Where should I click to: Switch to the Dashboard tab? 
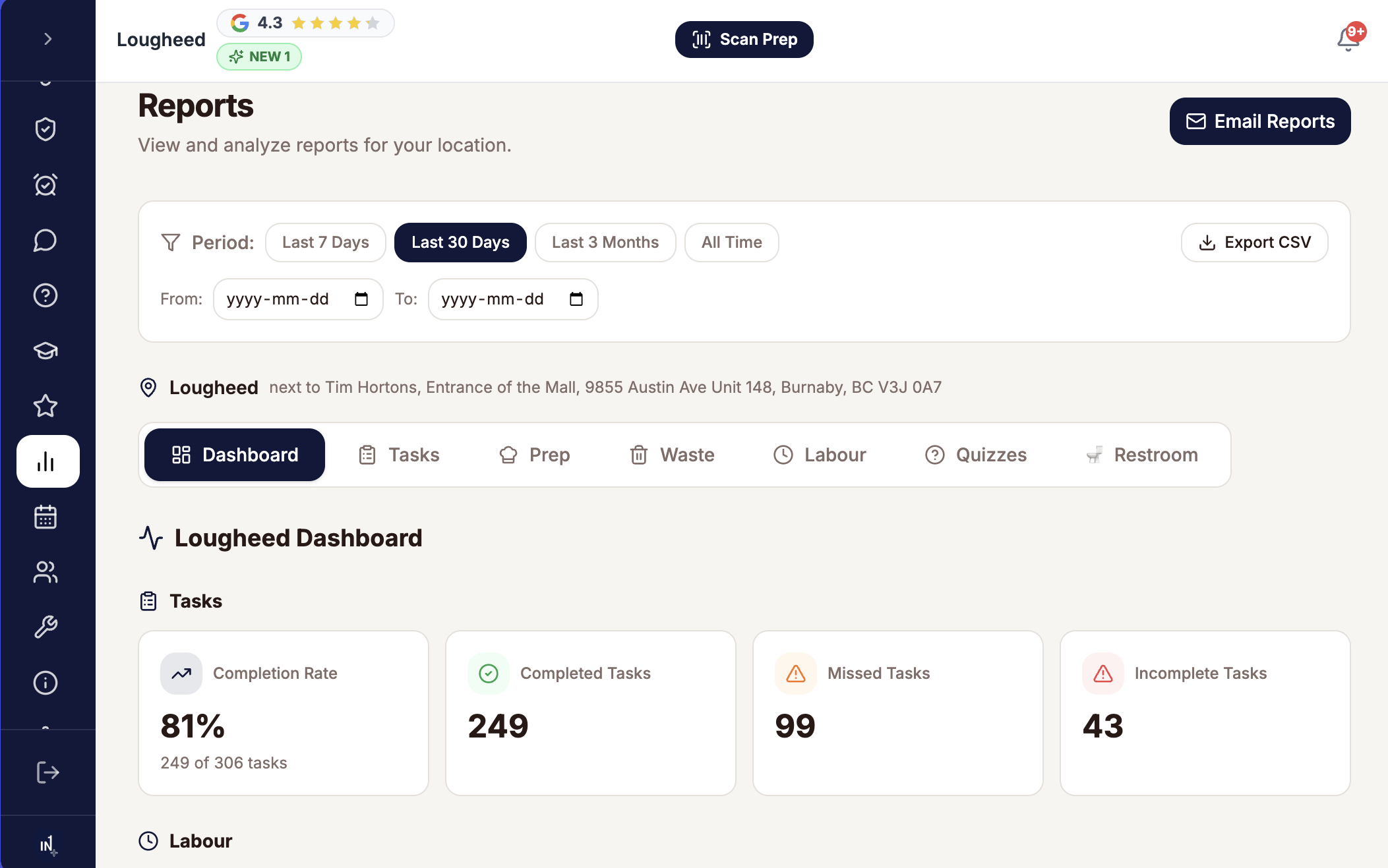point(235,455)
